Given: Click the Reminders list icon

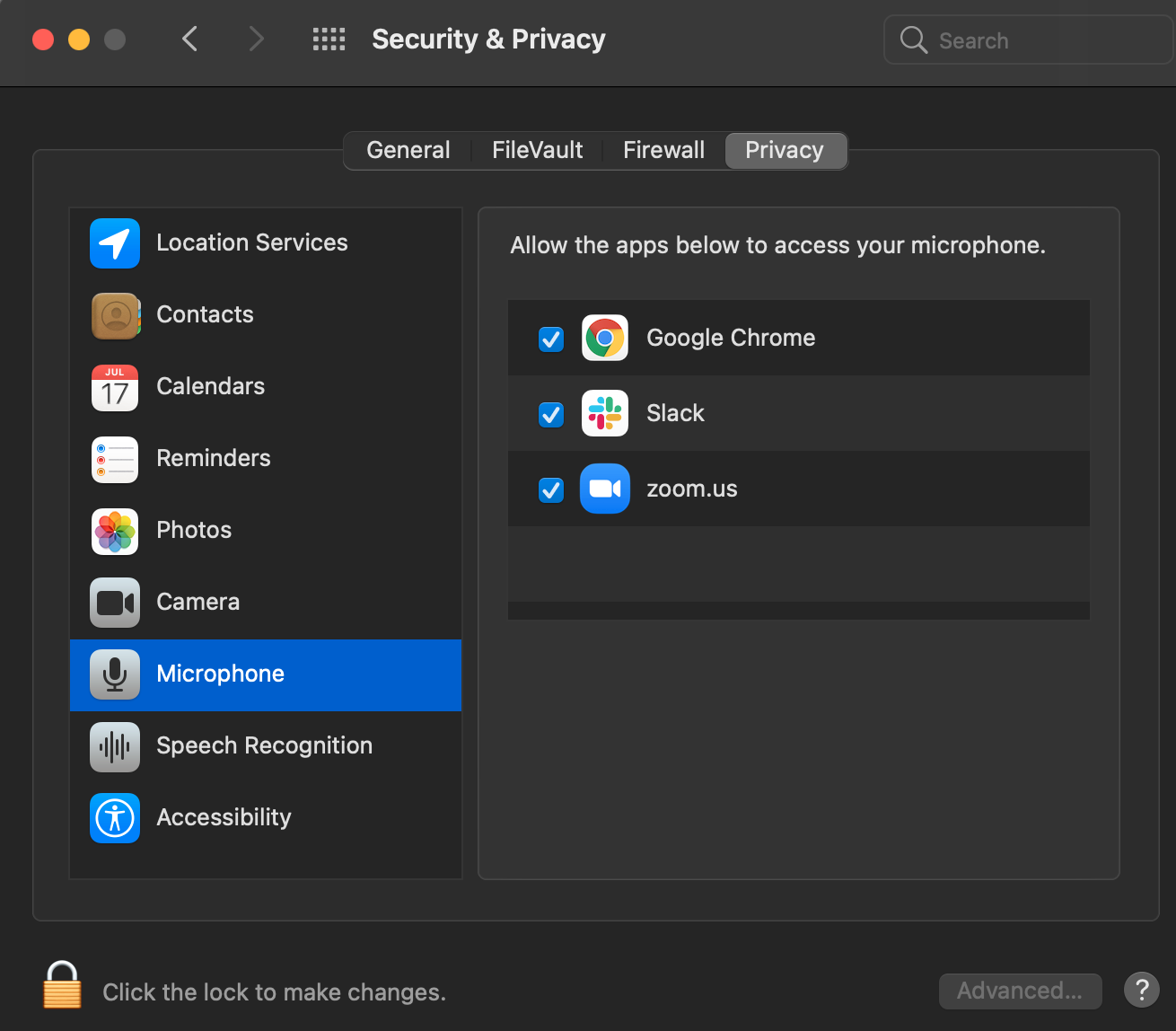Looking at the screenshot, I should (115, 459).
